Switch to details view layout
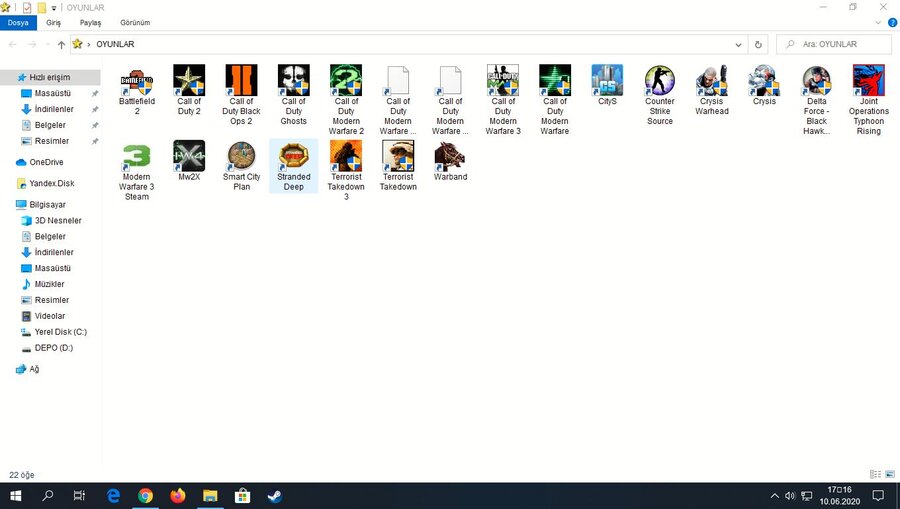The image size is (900, 509). coord(875,474)
